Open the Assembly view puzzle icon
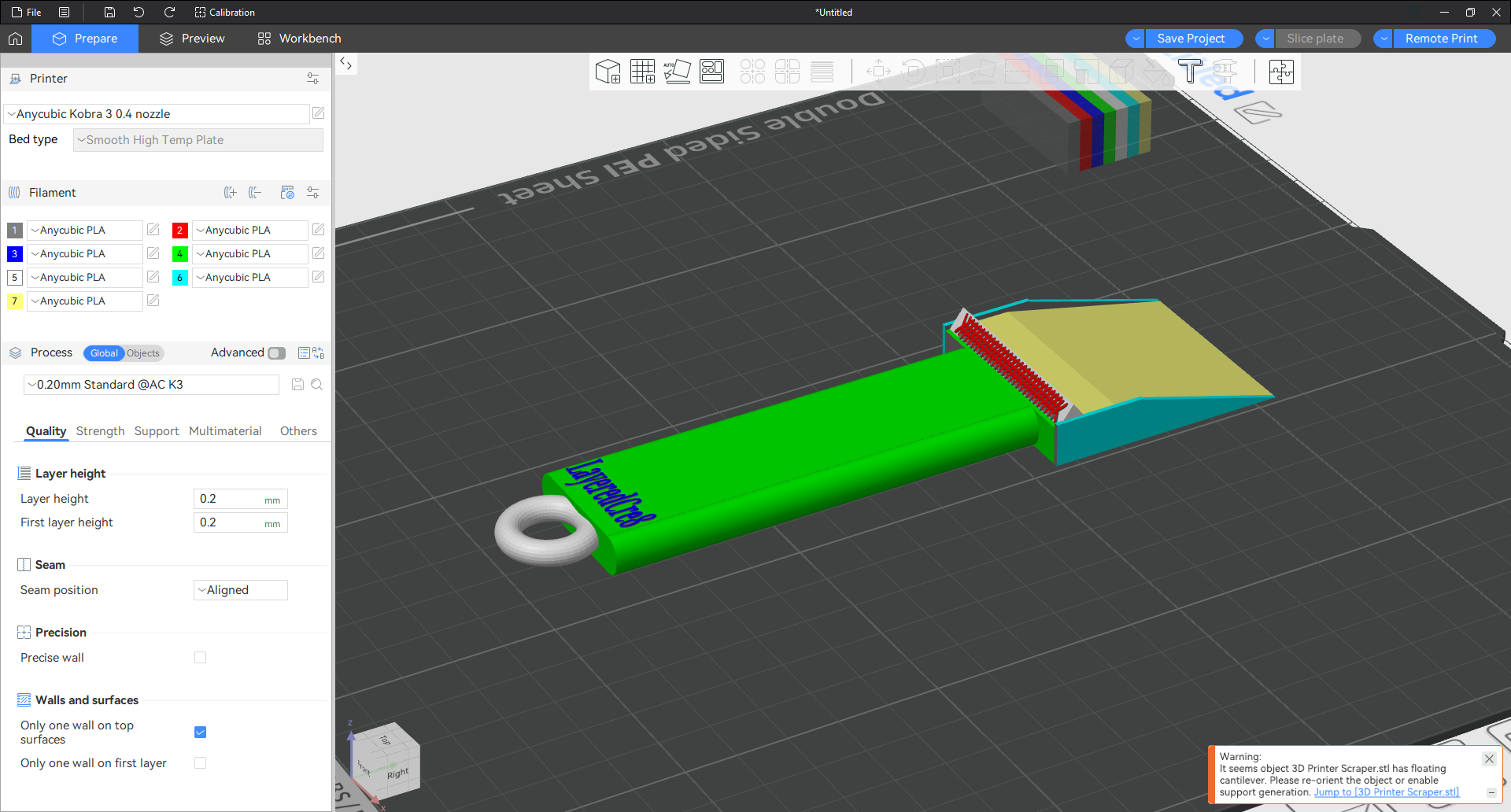 pyautogui.click(x=1281, y=72)
